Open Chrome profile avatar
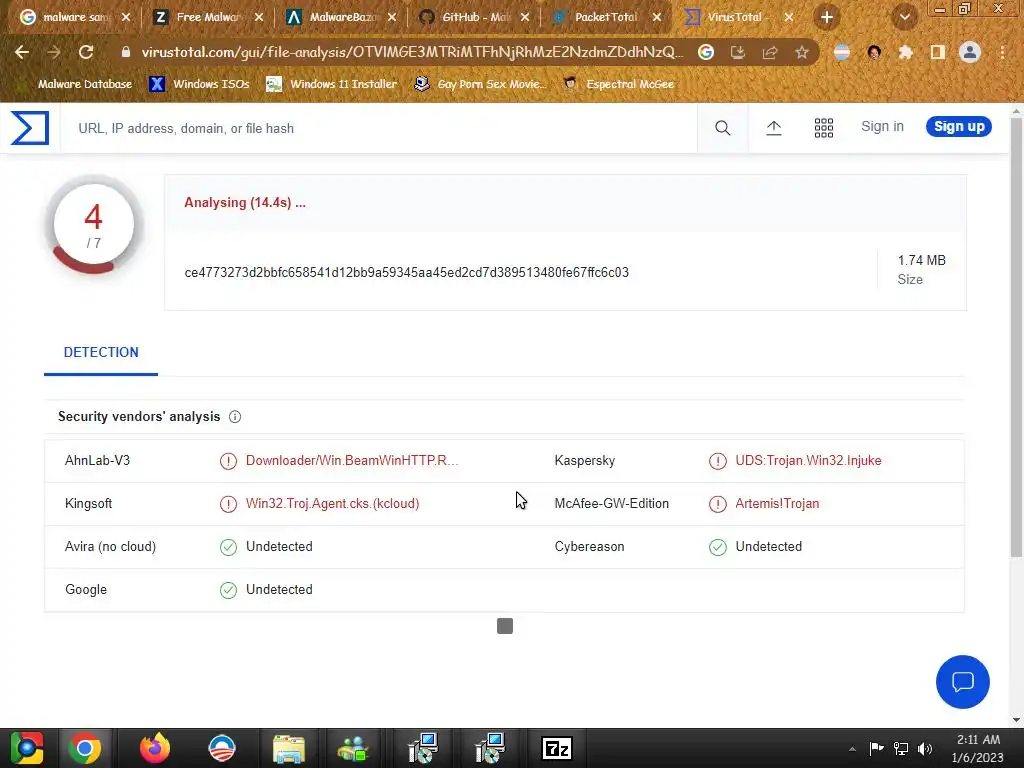1024x768 pixels. coord(970,52)
